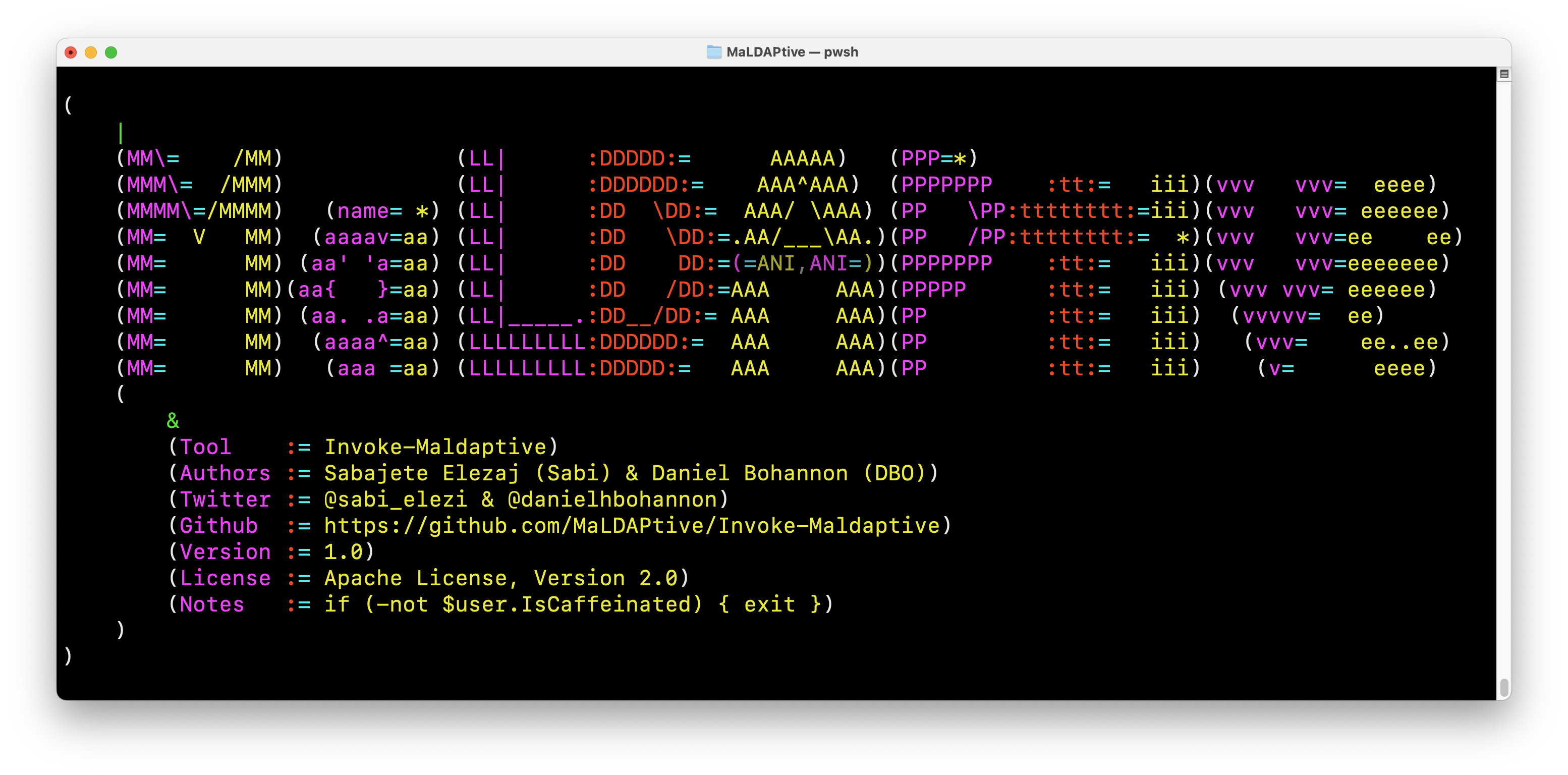1568x775 pixels.
Task: Click the @sabi_elezi Twitter handle
Action: [x=396, y=499]
